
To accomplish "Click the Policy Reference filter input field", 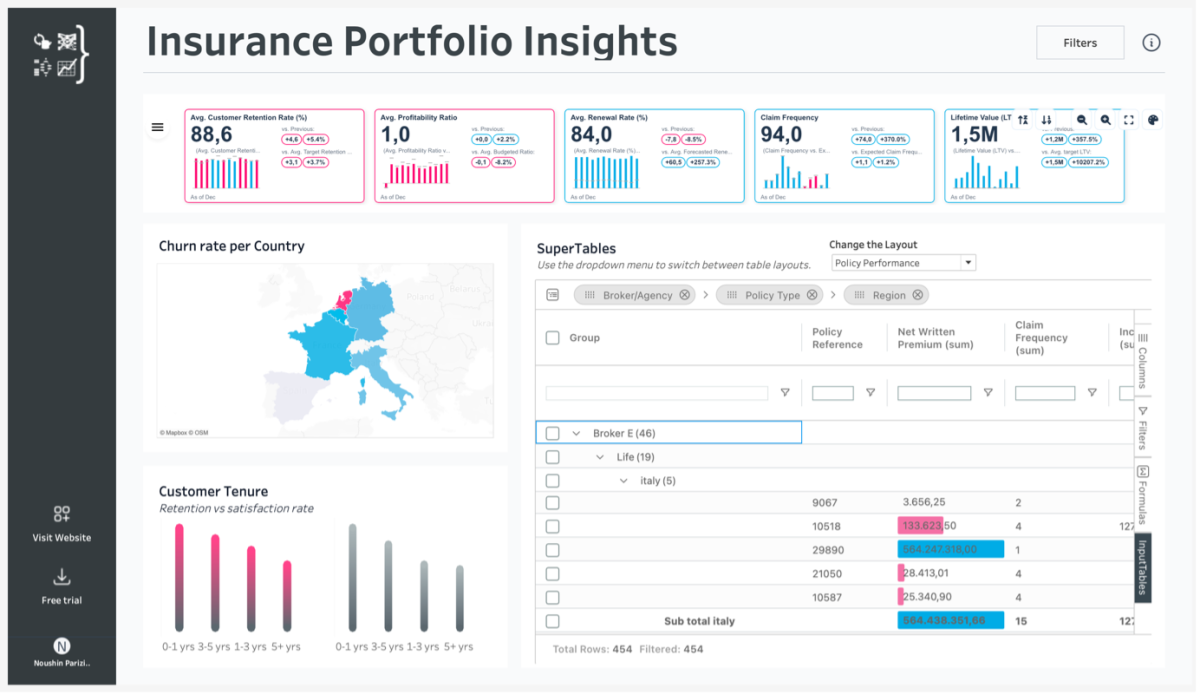I will point(833,392).
